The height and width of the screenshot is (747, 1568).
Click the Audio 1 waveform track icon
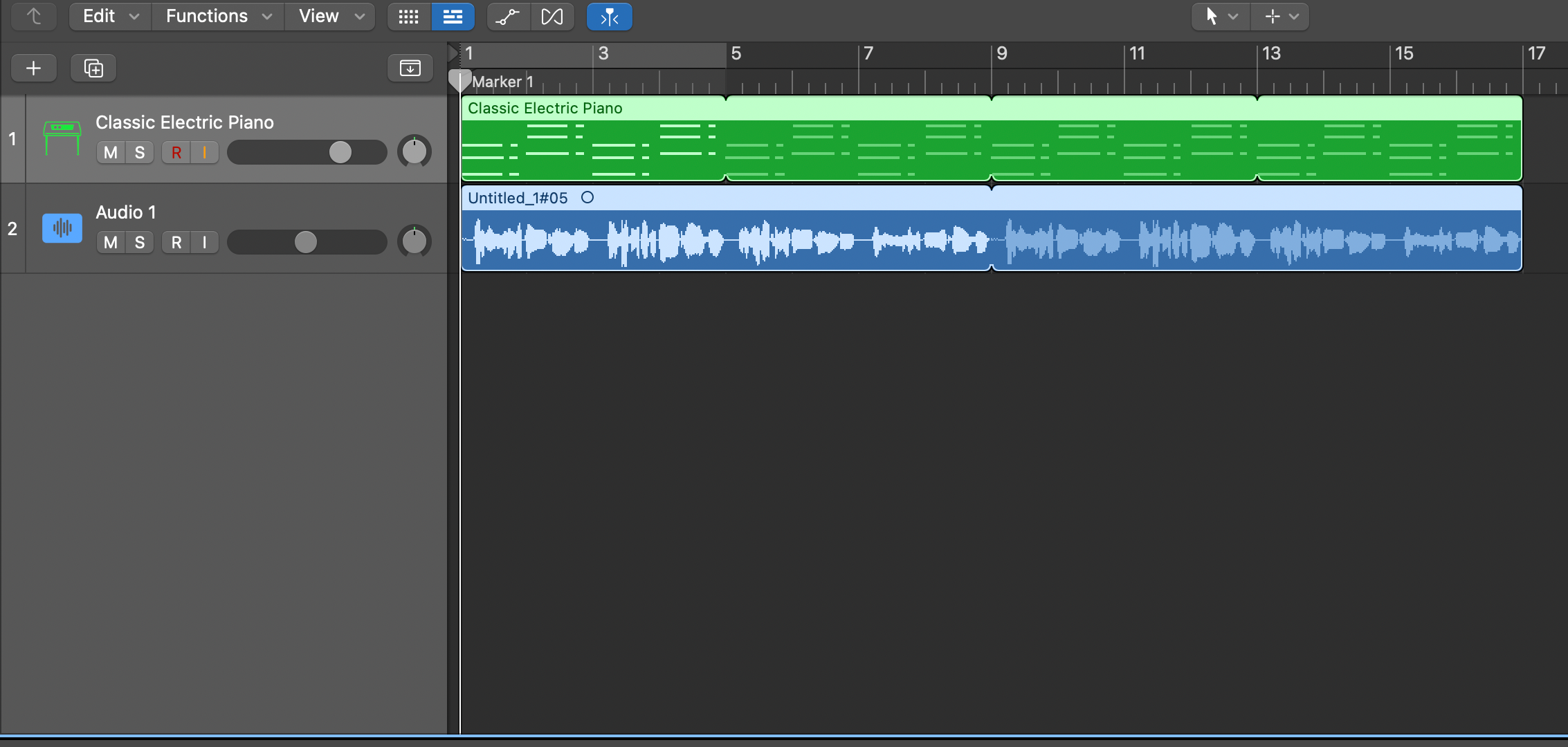(x=62, y=228)
